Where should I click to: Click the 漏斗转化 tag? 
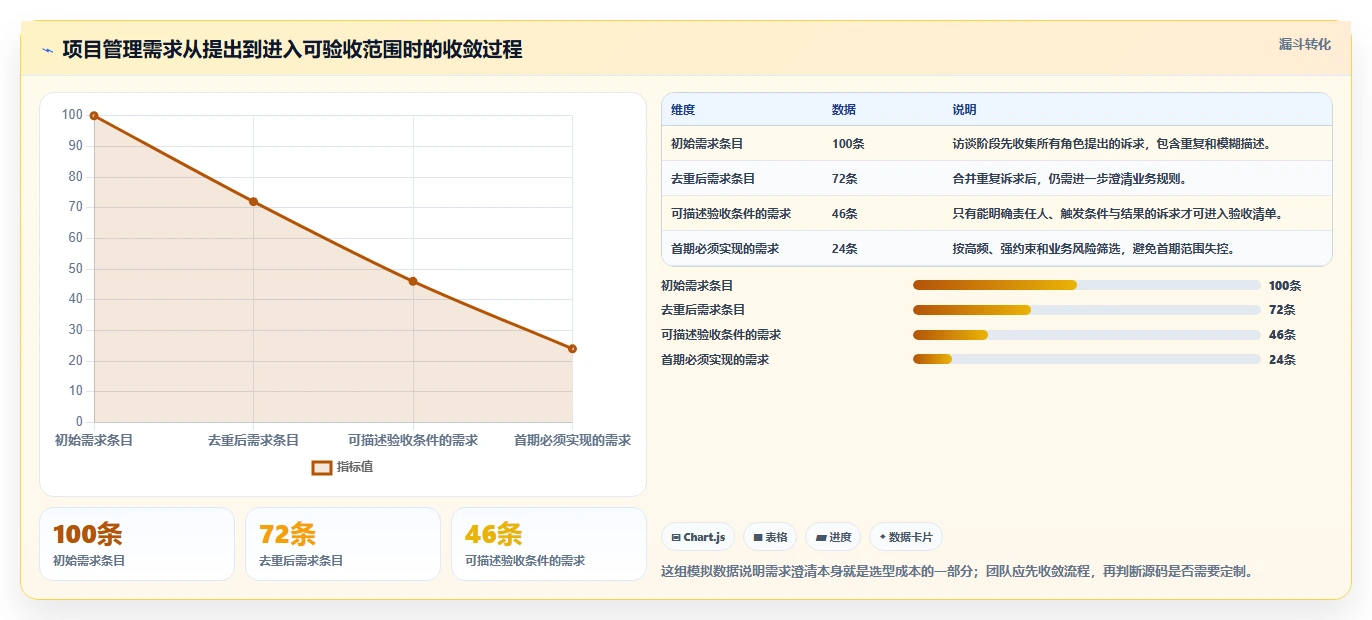tap(1305, 44)
